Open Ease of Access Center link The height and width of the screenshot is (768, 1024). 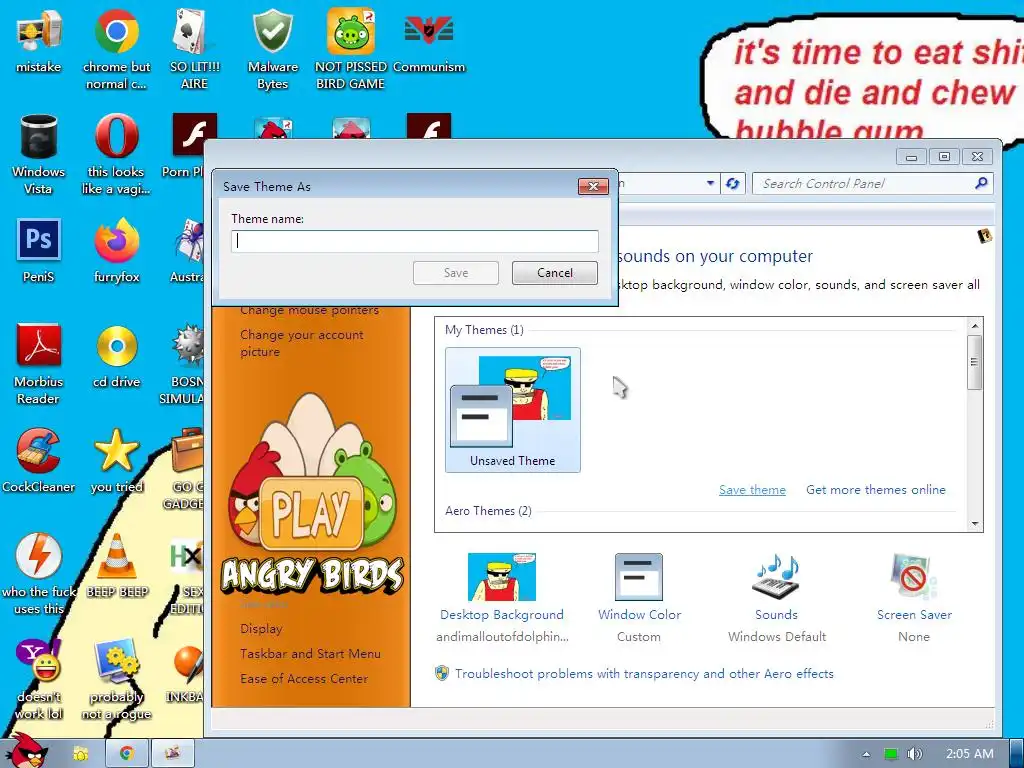304,679
